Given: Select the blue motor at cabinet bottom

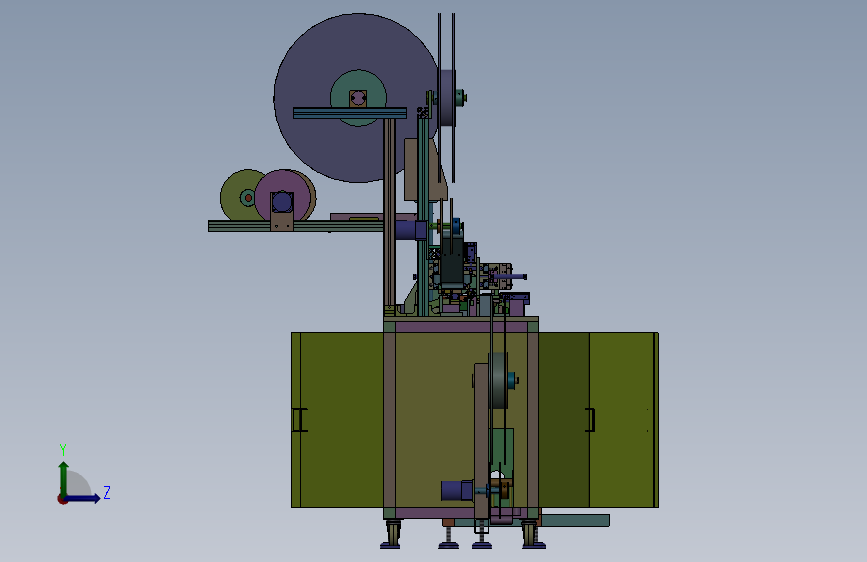Looking at the screenshot, I should click(x=457, y=490).
